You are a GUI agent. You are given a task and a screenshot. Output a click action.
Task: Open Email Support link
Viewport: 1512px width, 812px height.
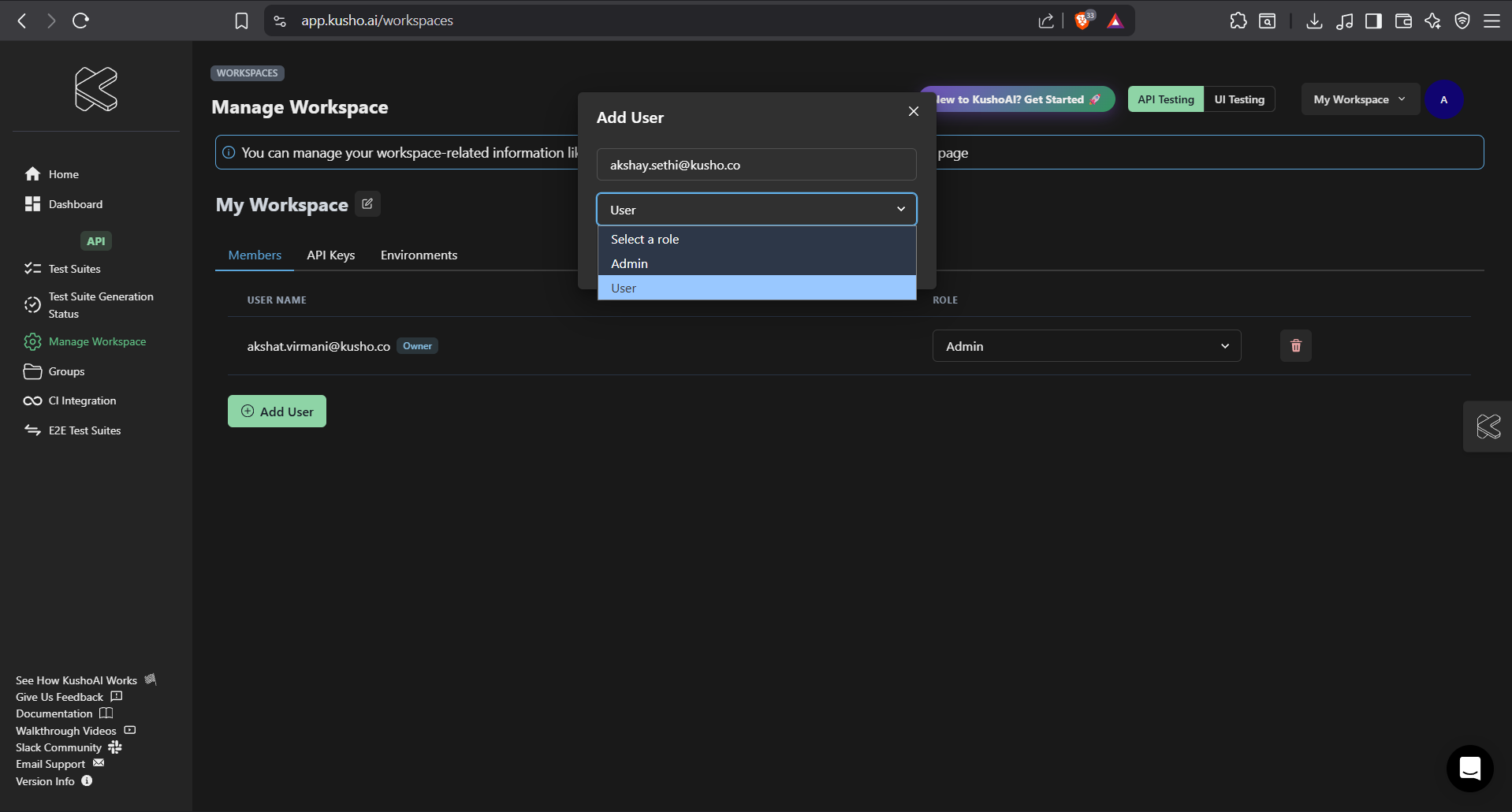(x=60, y=764)
